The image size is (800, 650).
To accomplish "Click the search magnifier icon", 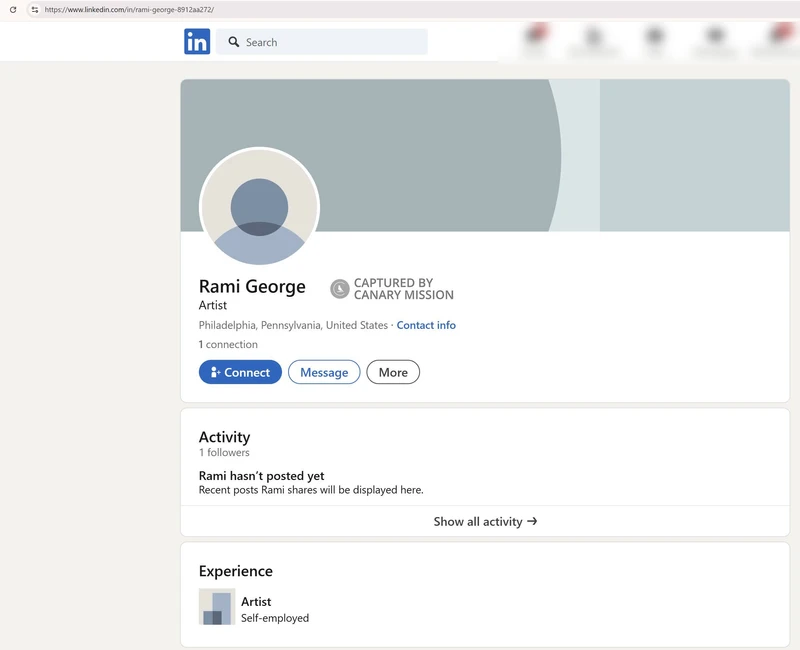I will (233, 42).
